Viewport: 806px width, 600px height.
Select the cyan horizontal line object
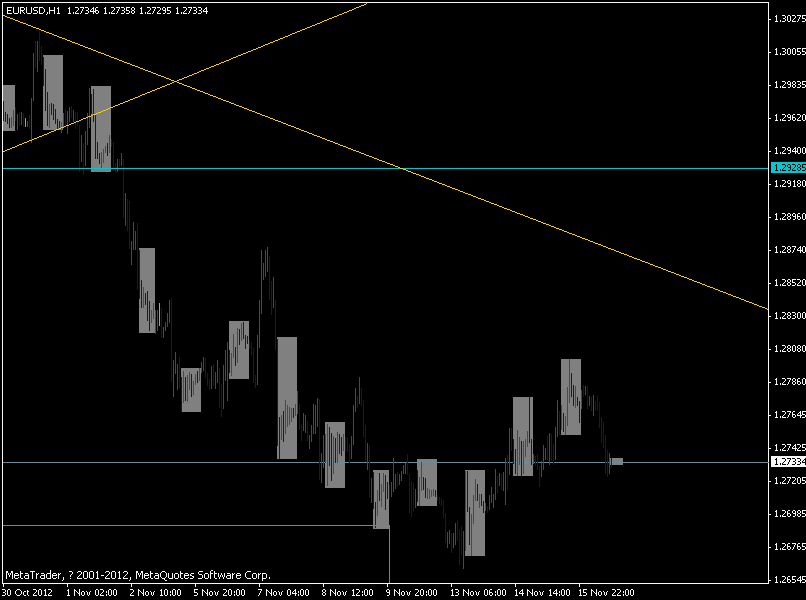(x=386, y=168)
